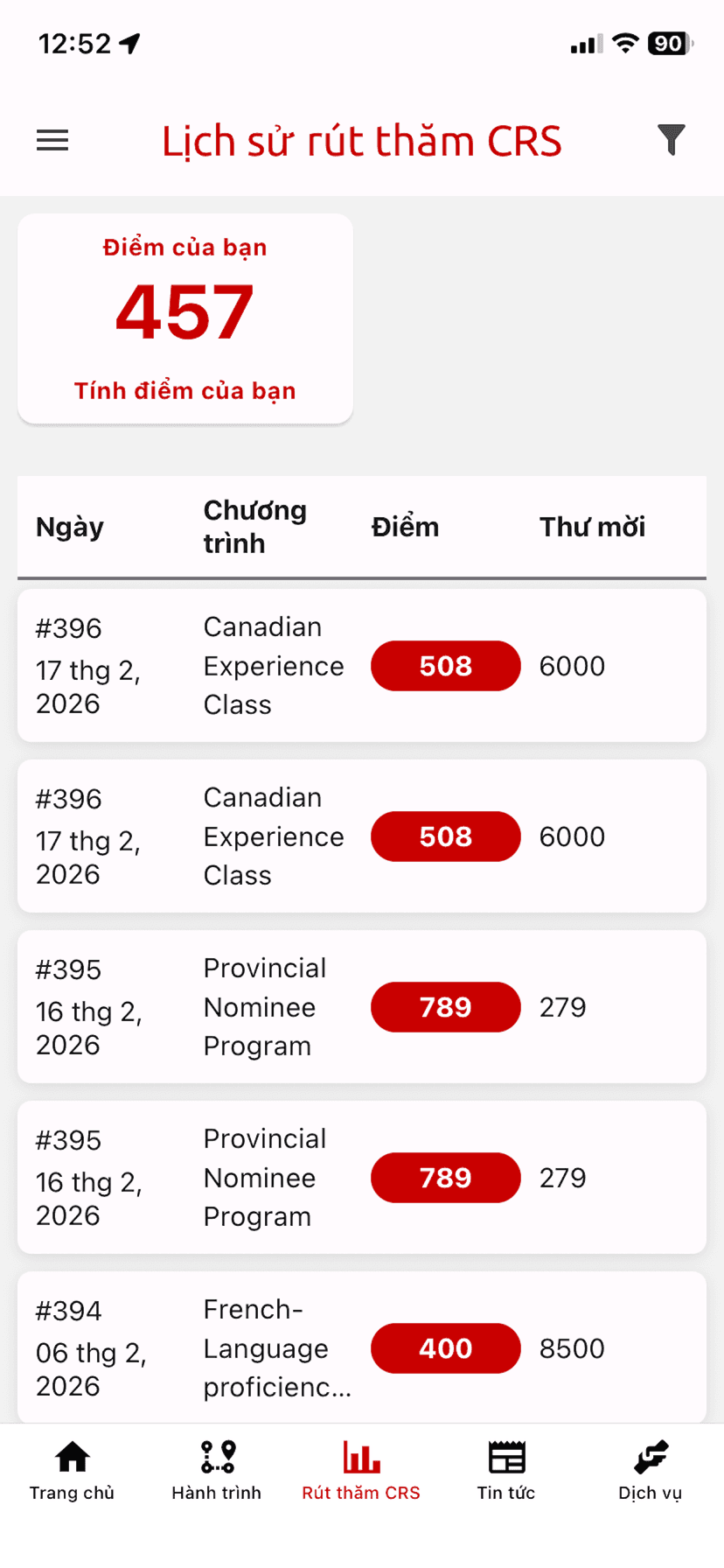Tap the filter funnel icon
This screenshot has width=724, height=1568.
(671, 140)
